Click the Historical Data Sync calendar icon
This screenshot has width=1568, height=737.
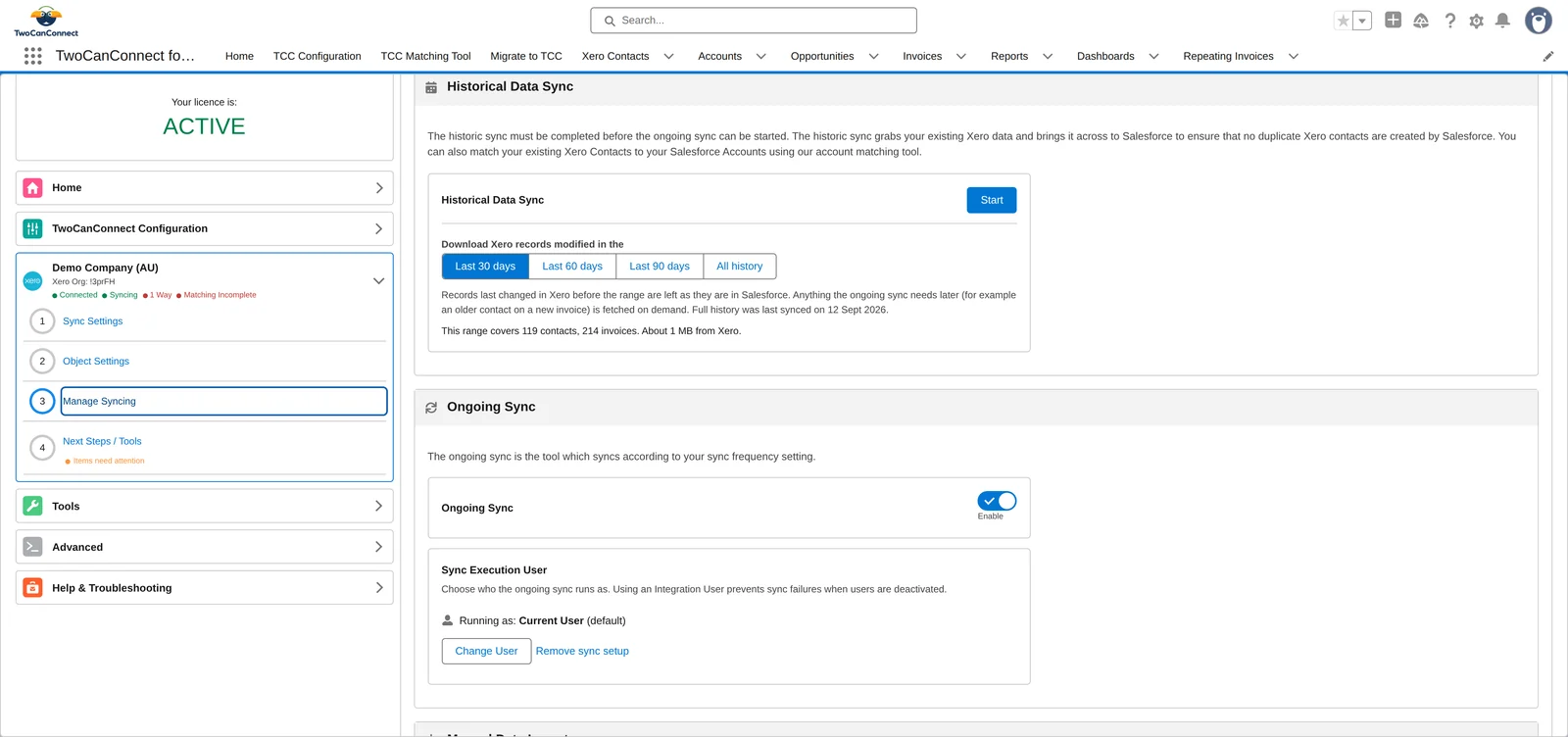(x=431, y=87)
